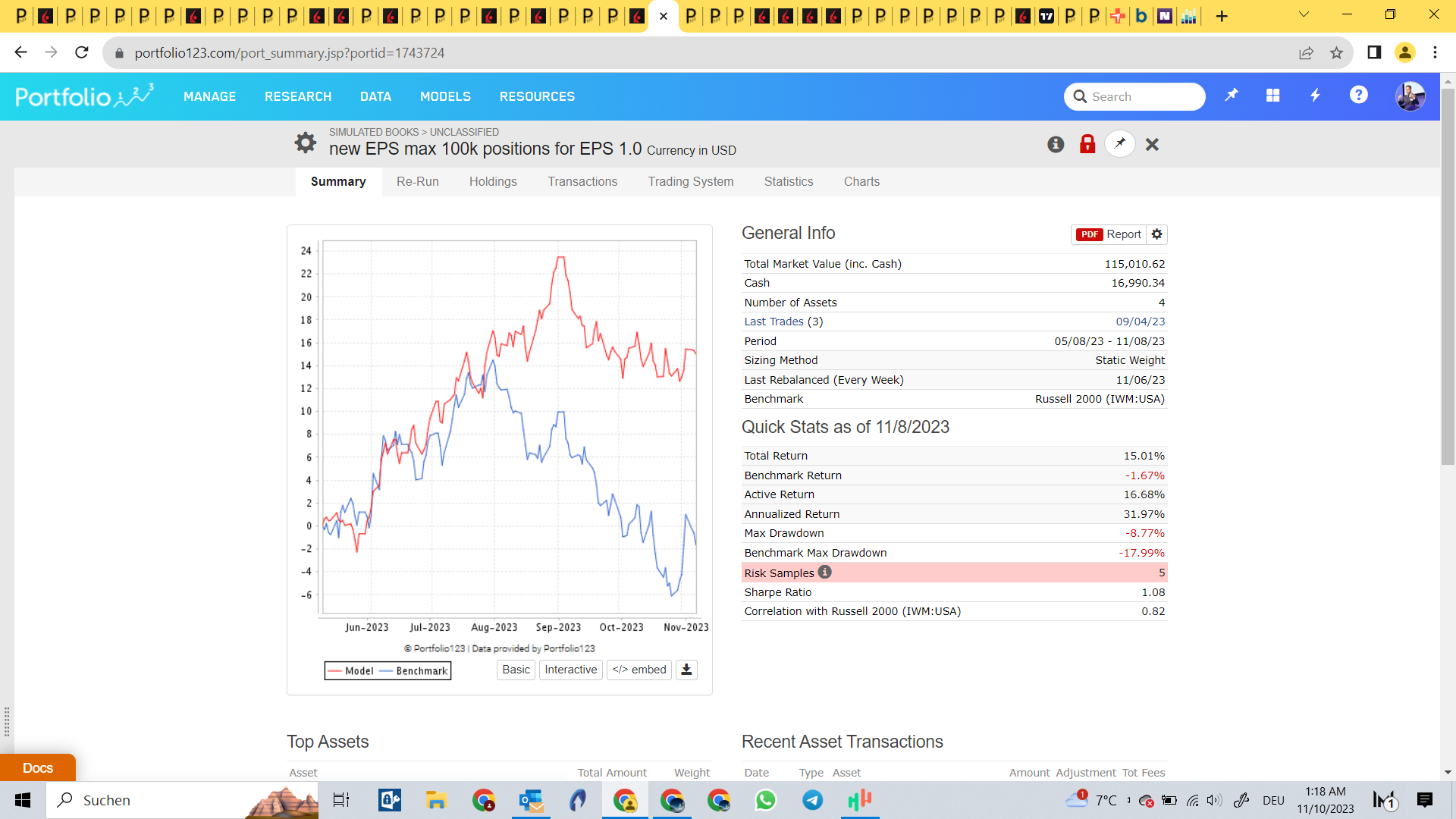The image size is (1456, 819).
Task: Open the grid dashboard icon in header
Action: [1273, 96]
